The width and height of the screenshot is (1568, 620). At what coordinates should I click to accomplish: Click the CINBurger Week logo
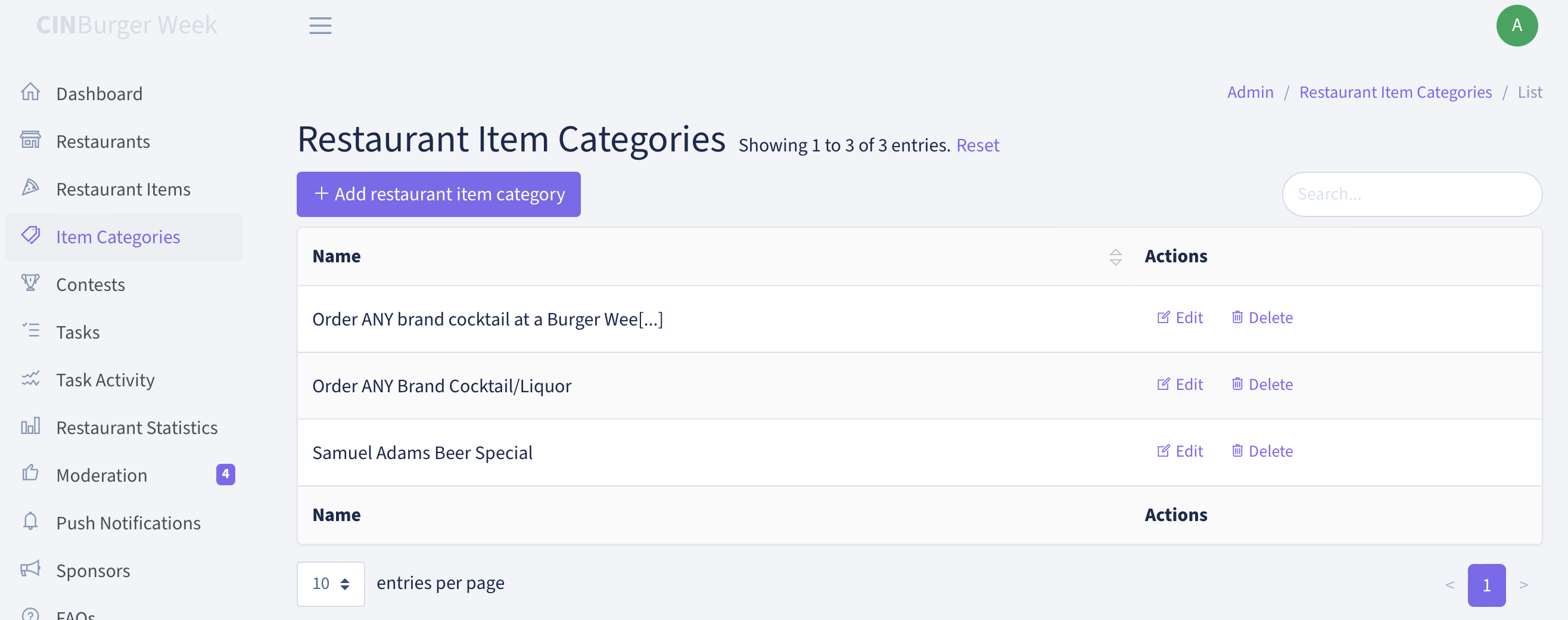127,25
